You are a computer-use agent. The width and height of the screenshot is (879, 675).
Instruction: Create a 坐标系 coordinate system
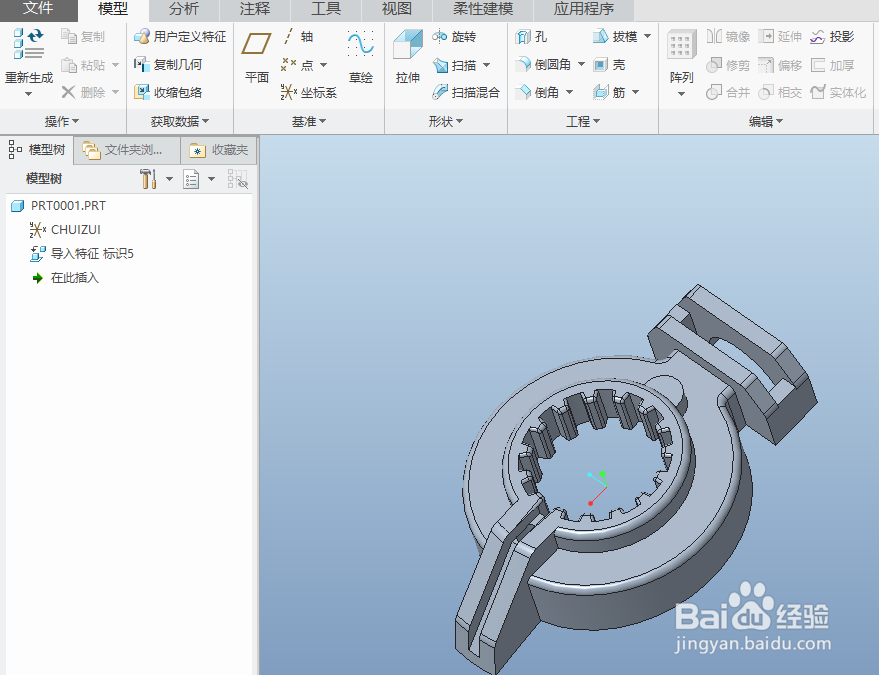tap(308, 92)
